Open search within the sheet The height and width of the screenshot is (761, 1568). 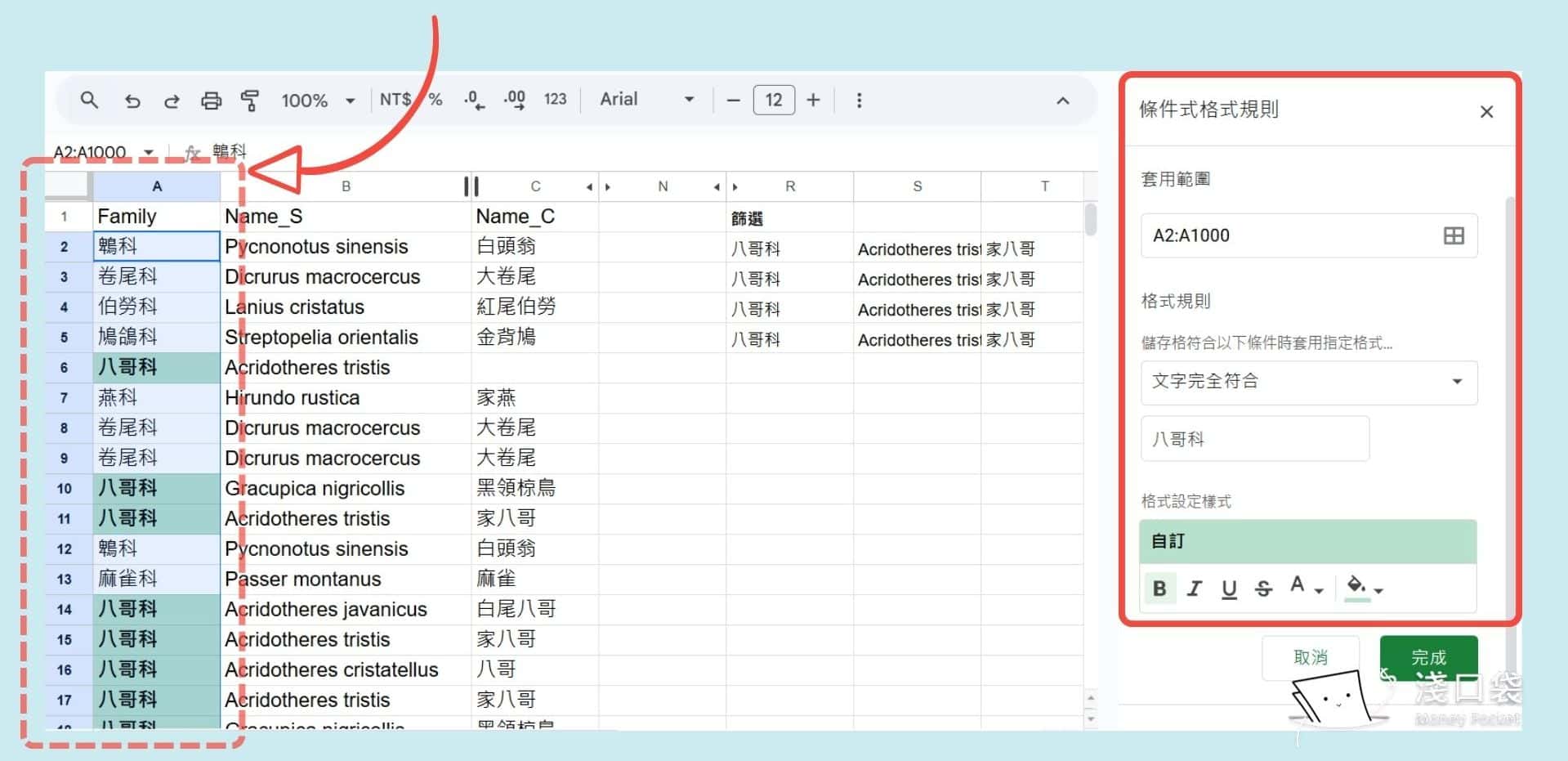[x=90, y=100]
